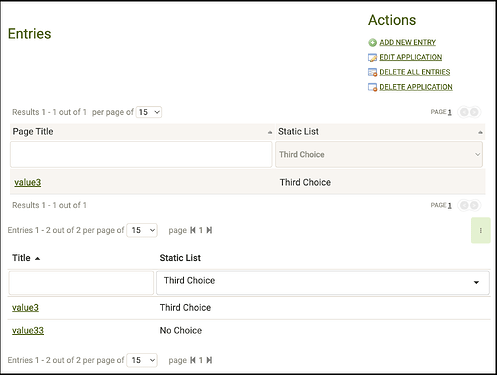The width and height of the screenshot is (497, 375).
Task: Click the lower Static List column header
Action: click(x=180, y=258)
